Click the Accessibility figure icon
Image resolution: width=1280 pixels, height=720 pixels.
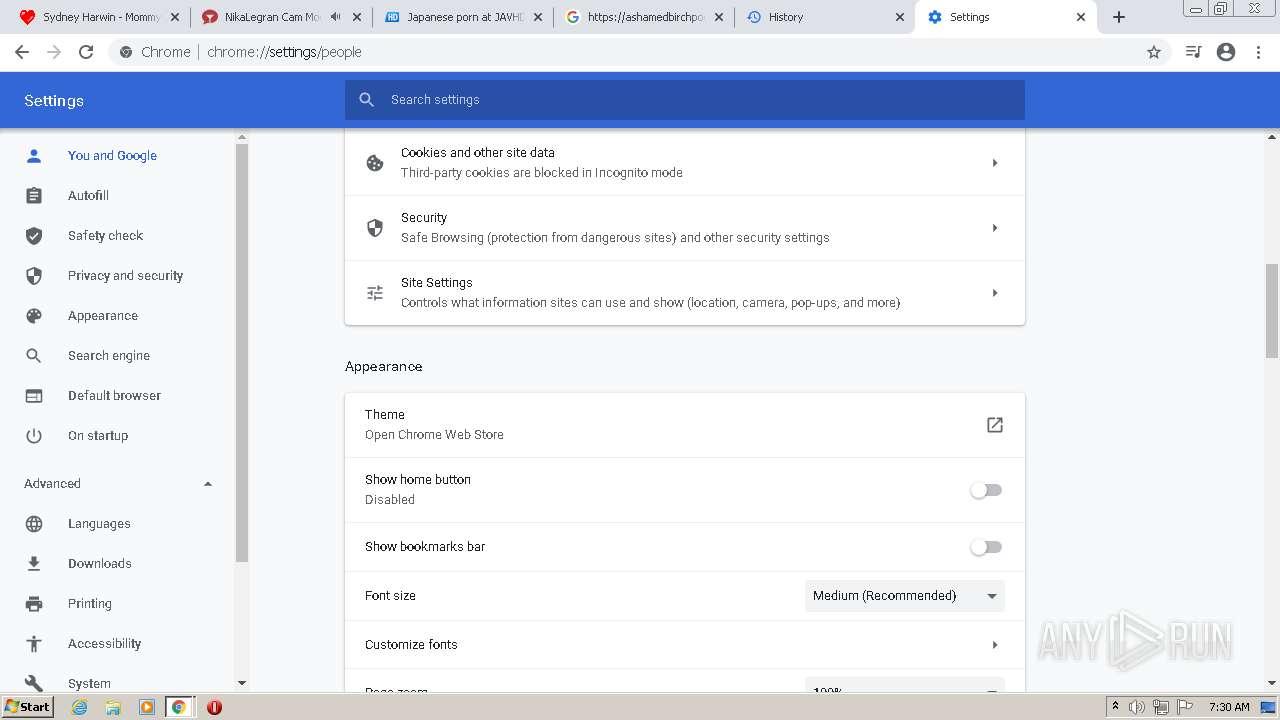tap(34, 644)
